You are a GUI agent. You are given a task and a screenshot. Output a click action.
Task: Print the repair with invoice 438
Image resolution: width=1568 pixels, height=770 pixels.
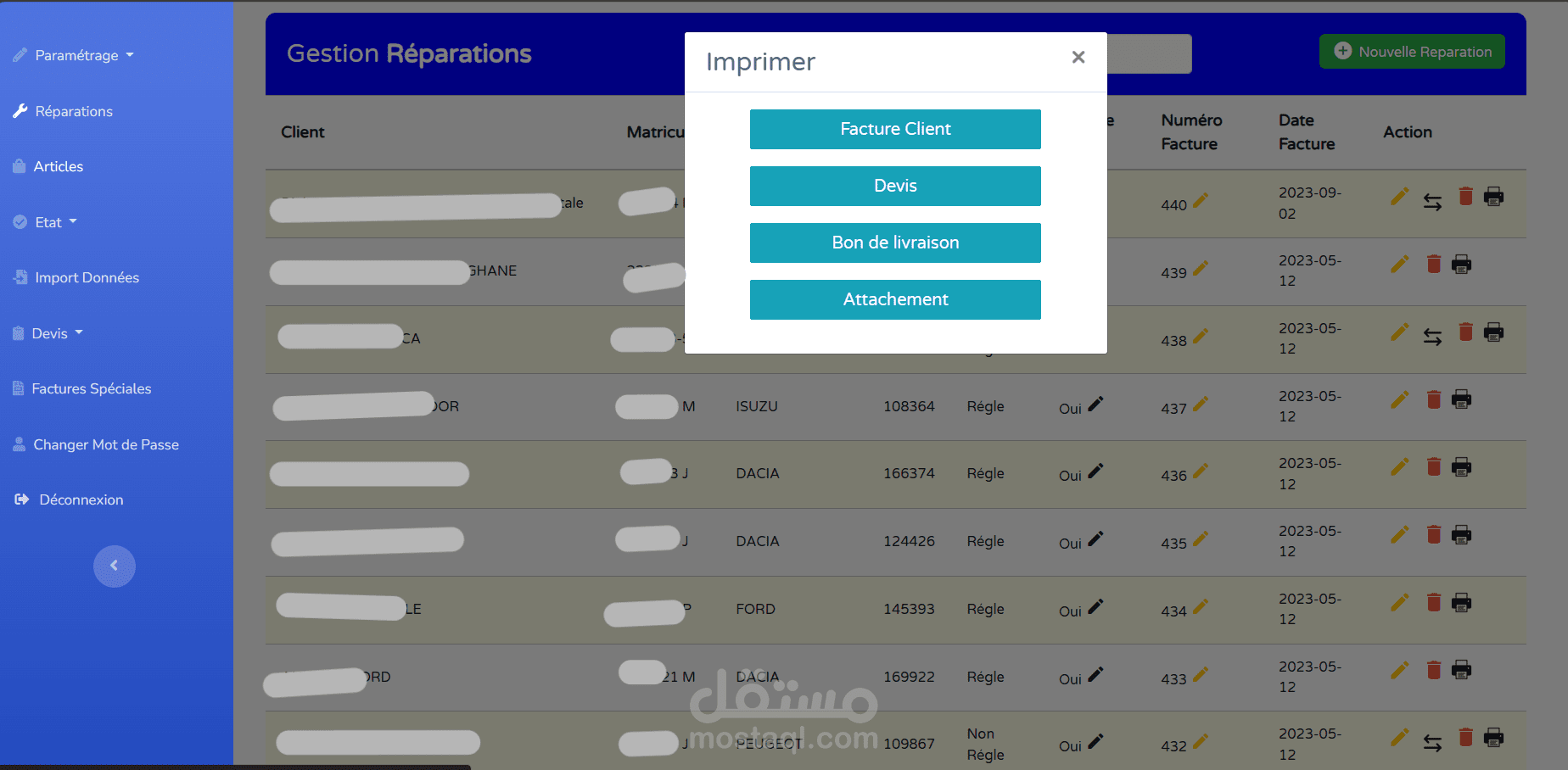1494,332
